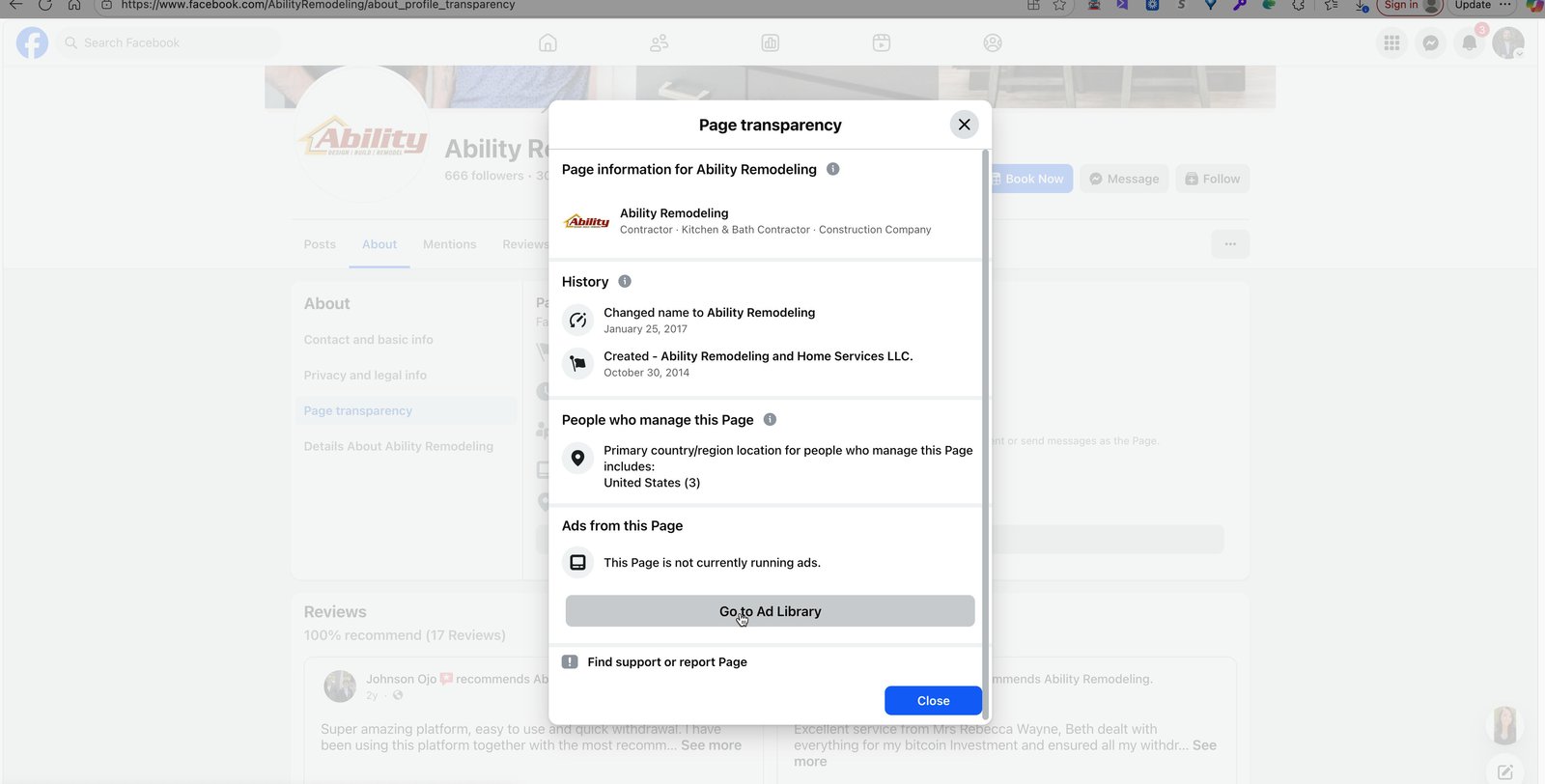Screen dimensions: 1545x784
Task: Click the Facebook logo
Action: click(x=32, y=42)
